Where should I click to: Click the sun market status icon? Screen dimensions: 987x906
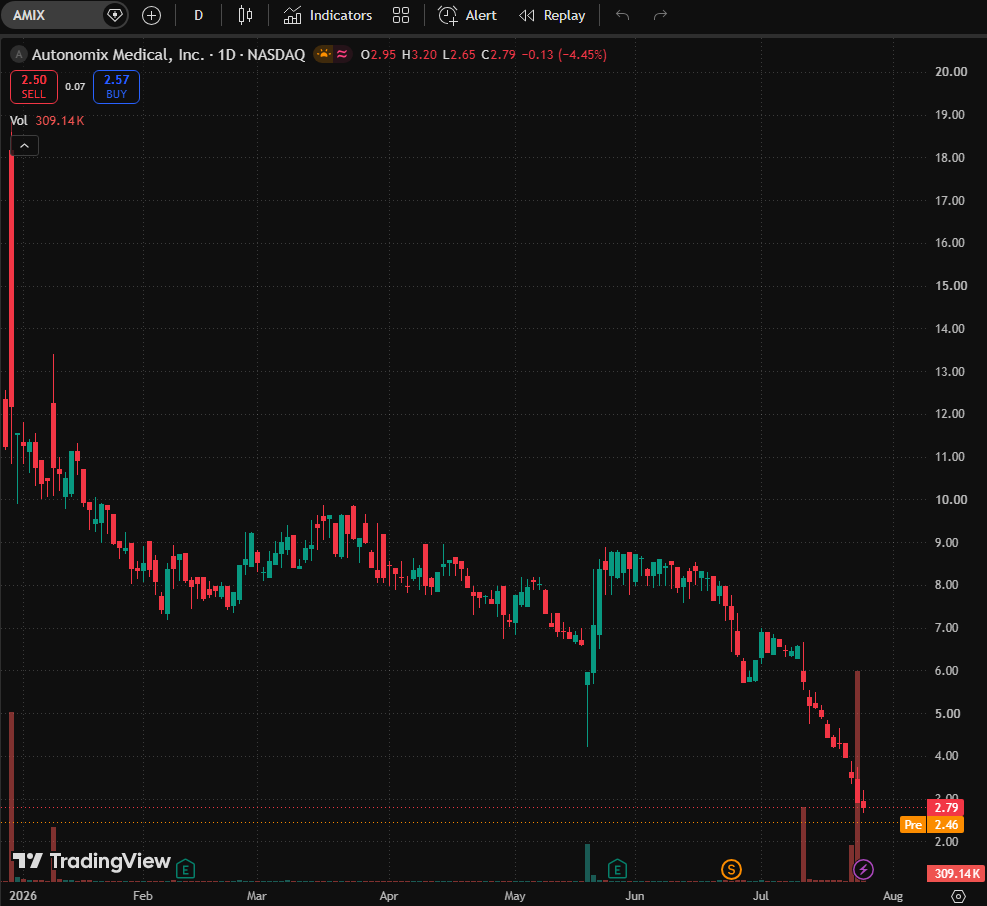click(x=324, y=55)
